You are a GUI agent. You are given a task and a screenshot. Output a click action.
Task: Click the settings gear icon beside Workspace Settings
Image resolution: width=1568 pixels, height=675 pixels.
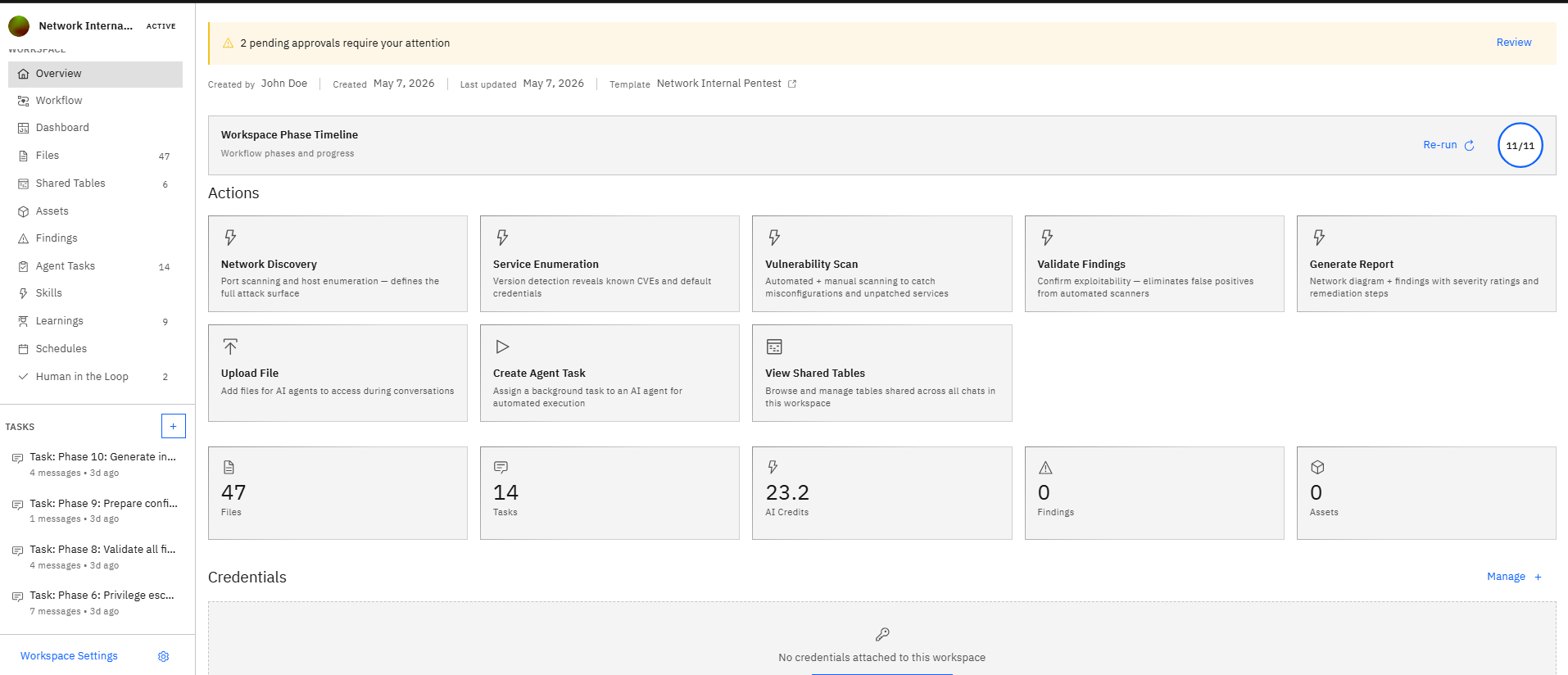[x=163, y=657]
